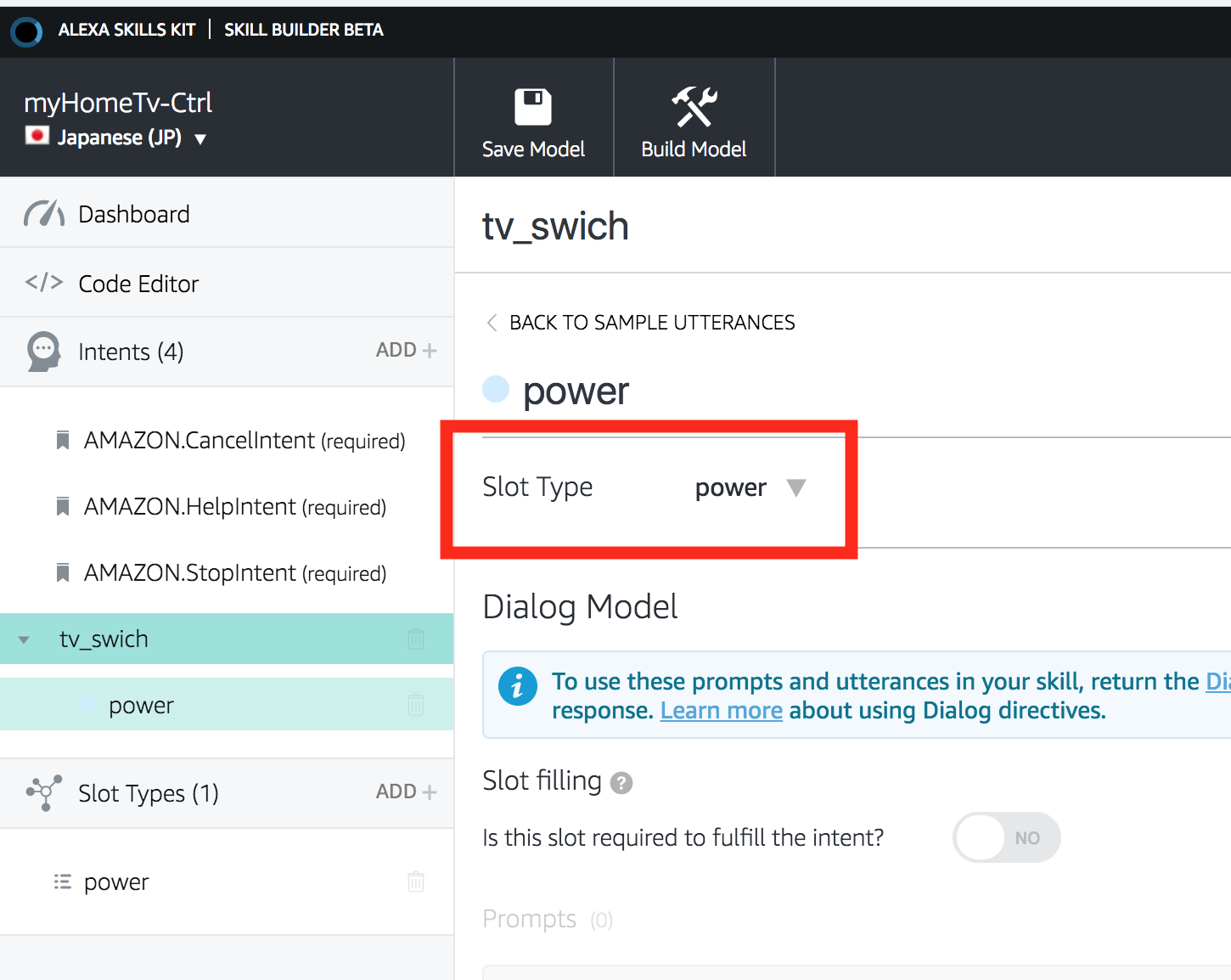
Task: Click the Dashboard gauge icon
Action: (x=44, y=214)
